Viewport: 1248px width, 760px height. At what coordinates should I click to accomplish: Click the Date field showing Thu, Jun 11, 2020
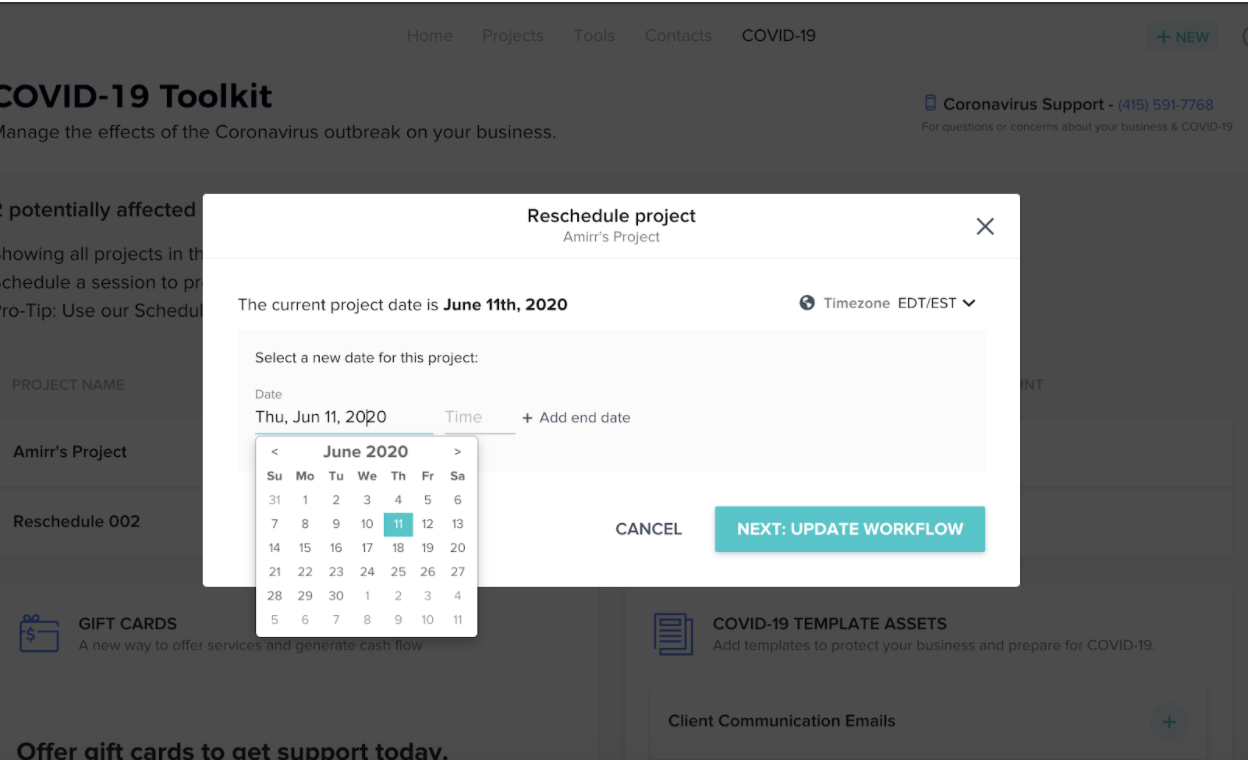[x=344, y=418]
